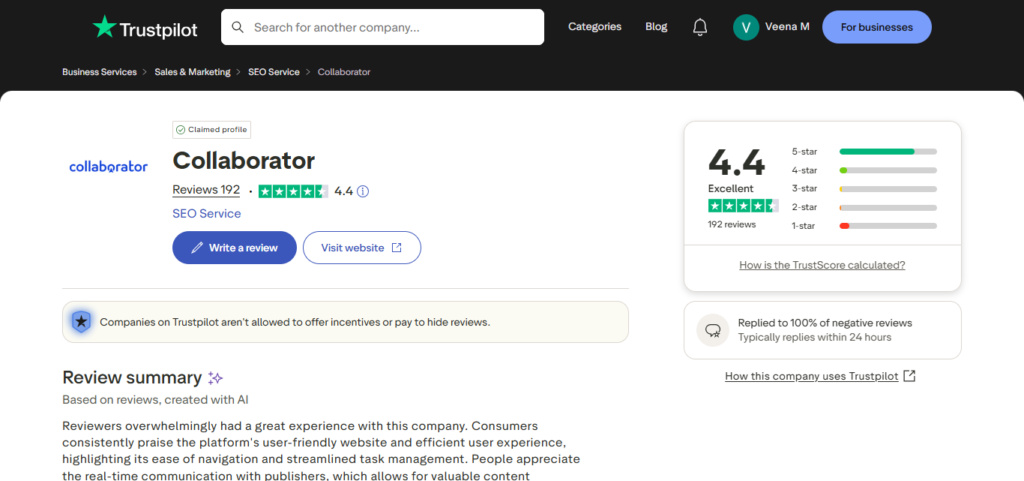Click the For businesses button
The width and height of the screenshot is (1024, 481).
[876, 27]
